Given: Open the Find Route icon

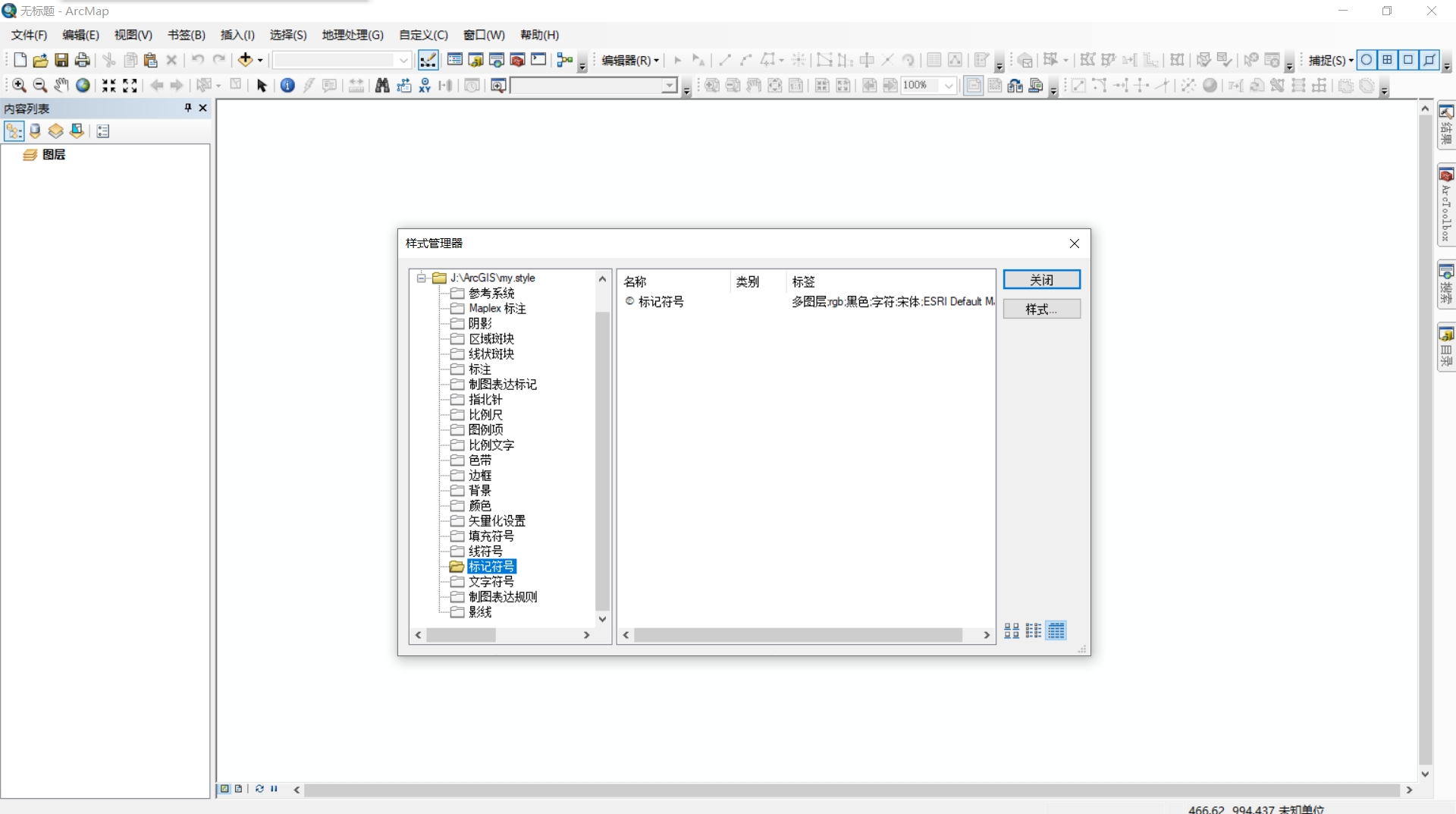Looking at the screenshot, I should (x=403, y=86).
